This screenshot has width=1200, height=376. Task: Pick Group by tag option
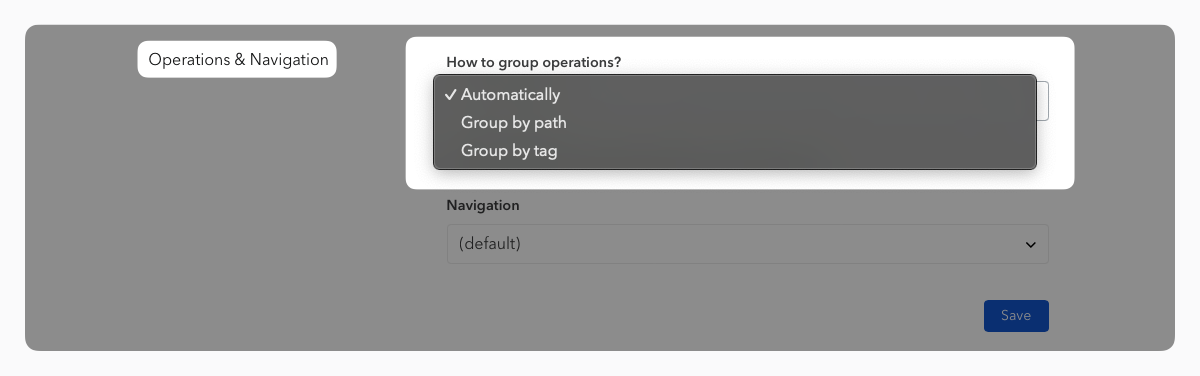coord(735,151)
